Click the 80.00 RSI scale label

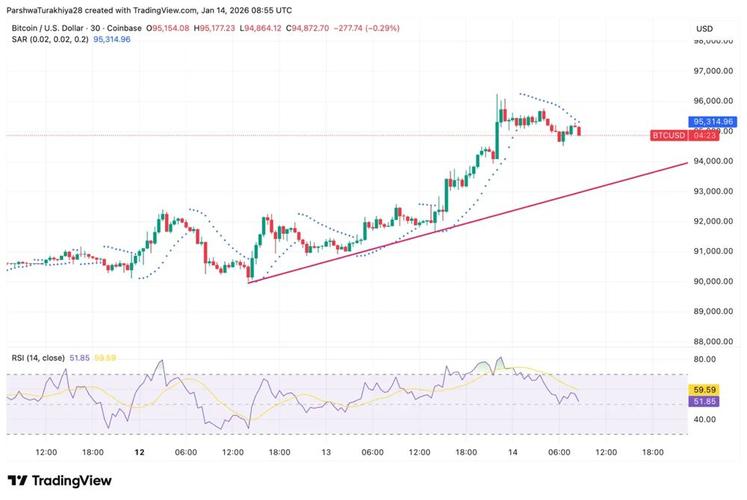704,359
